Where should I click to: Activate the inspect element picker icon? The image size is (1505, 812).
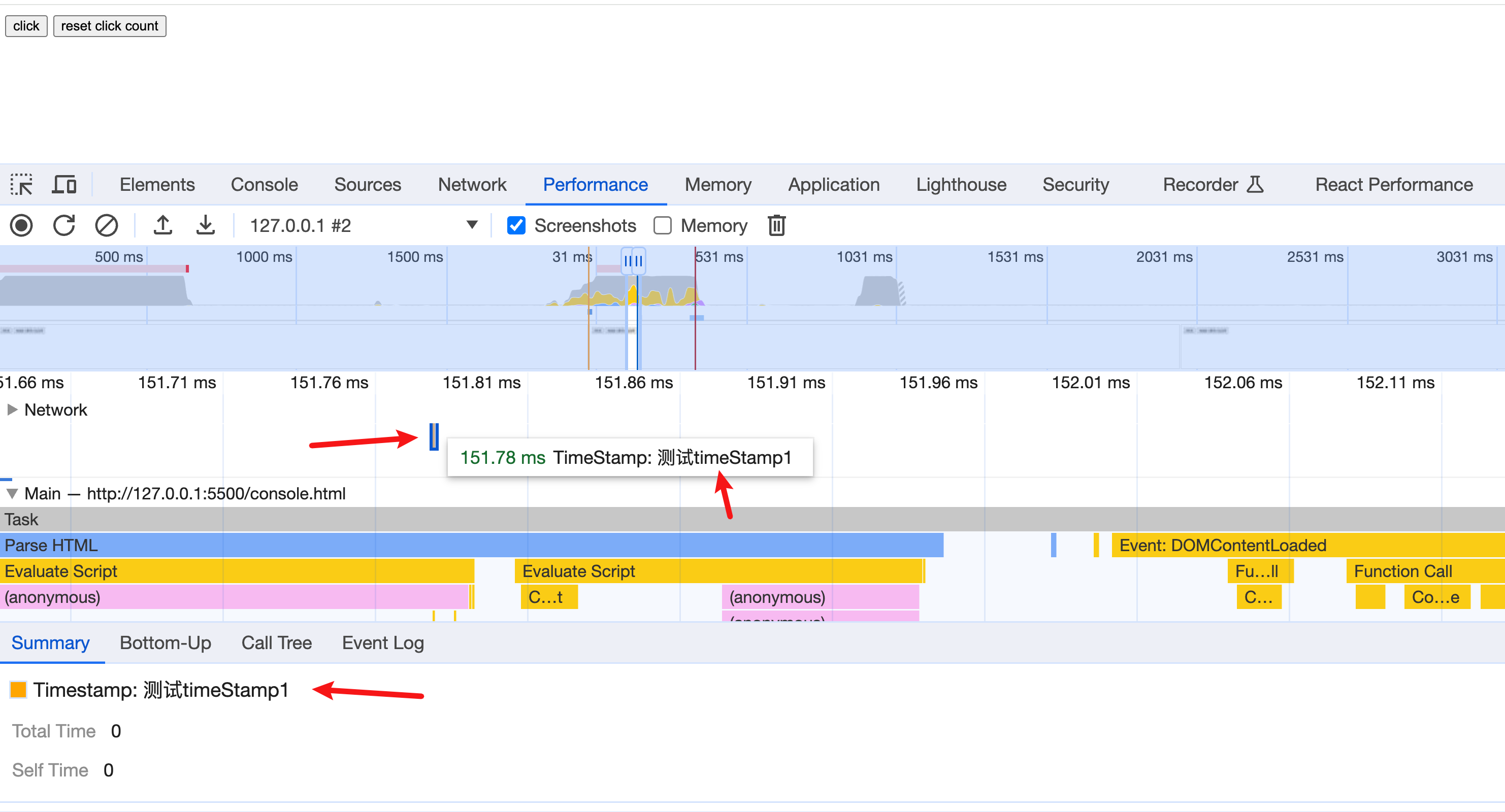coord(22,184)
